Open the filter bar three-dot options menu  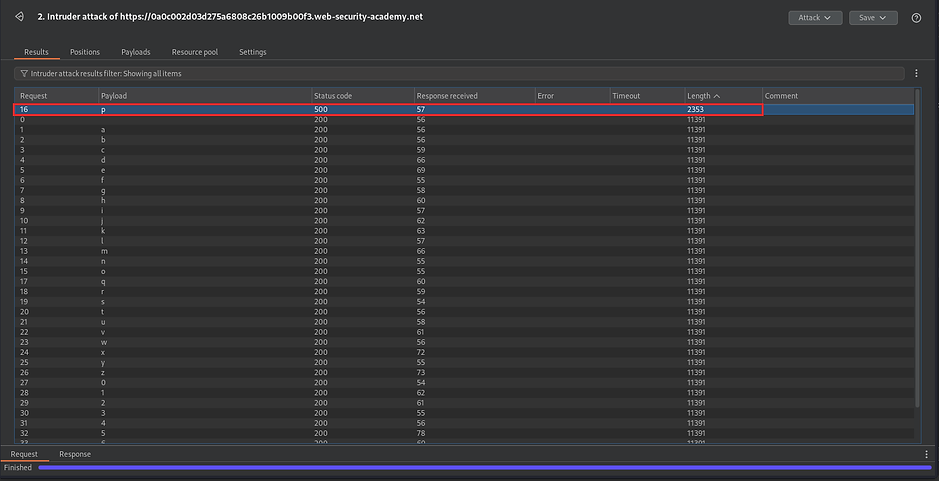tap(916, 74)
